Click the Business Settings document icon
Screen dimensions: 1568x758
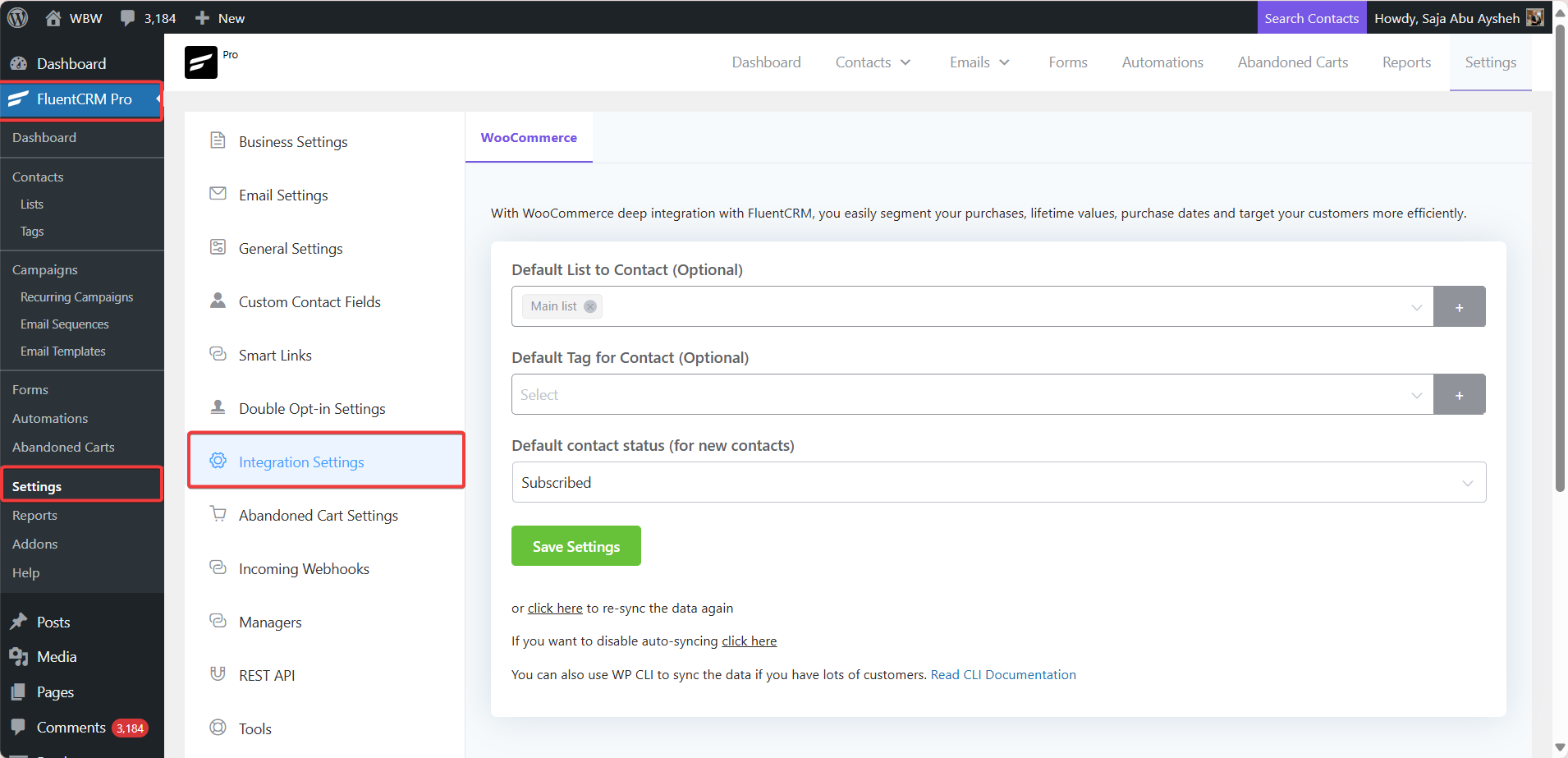tap(218, 140)
